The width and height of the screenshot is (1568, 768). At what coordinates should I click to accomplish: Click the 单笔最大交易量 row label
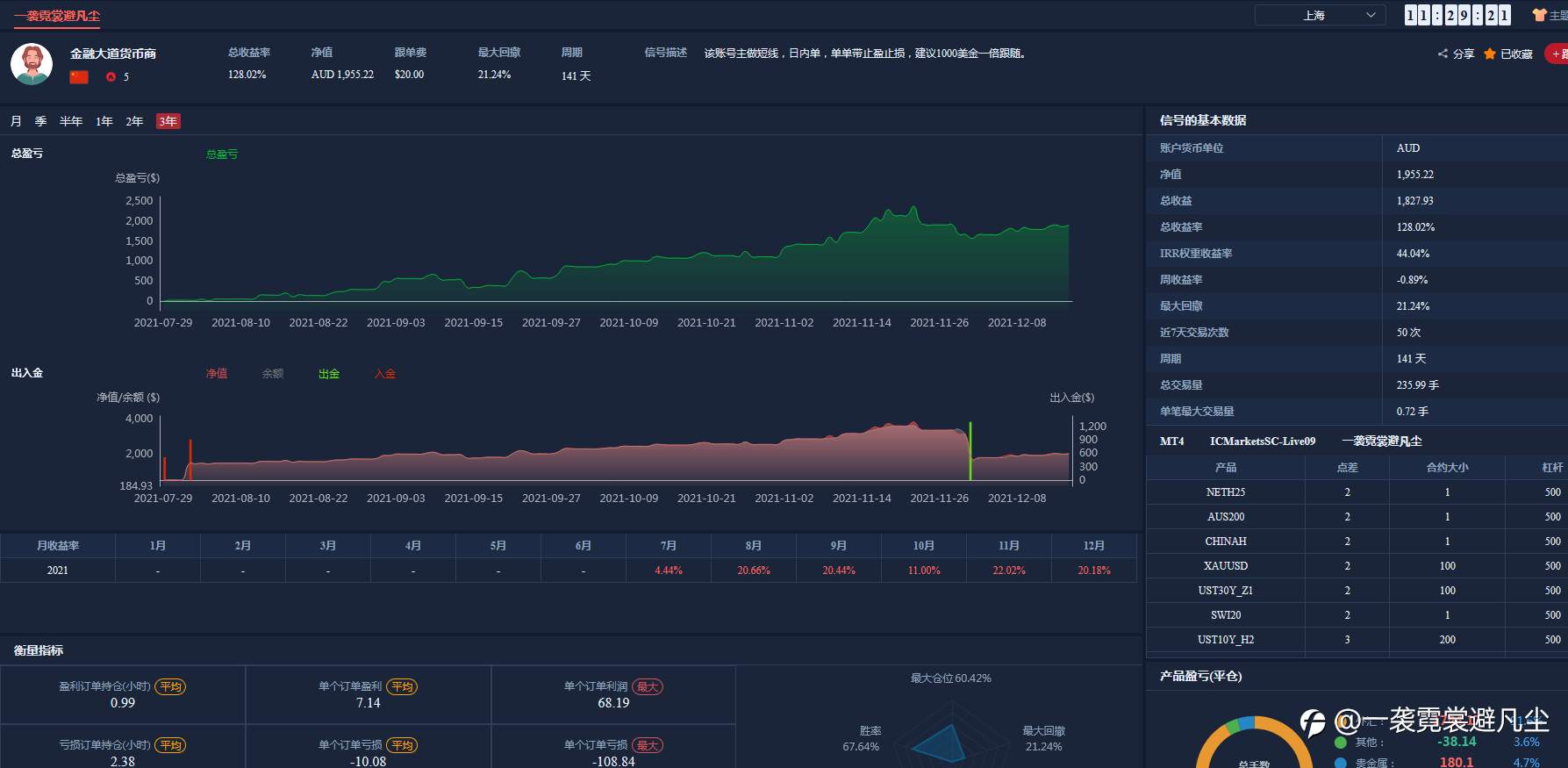click(x=1197, y=412)
